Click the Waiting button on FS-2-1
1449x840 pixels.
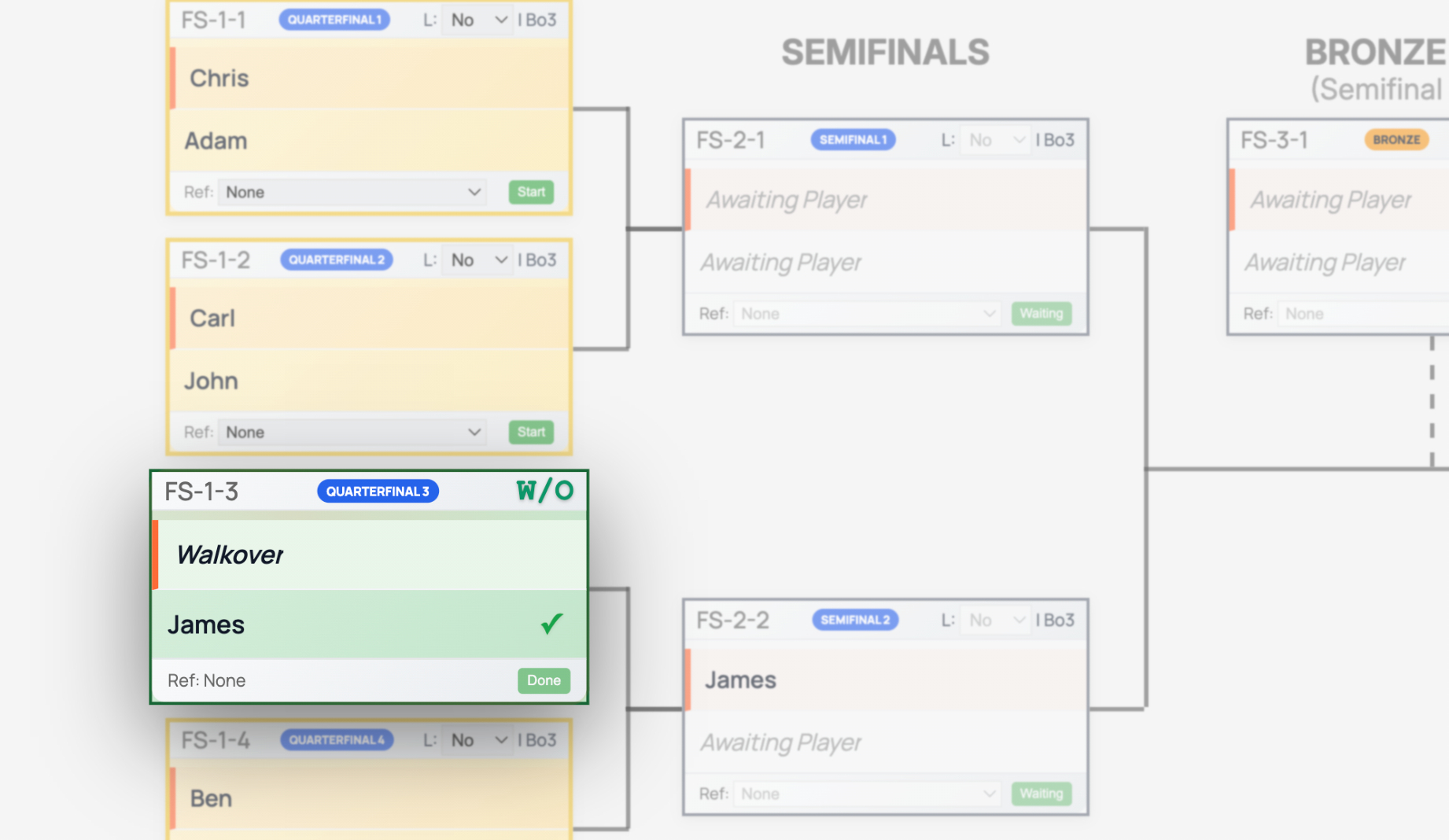click(x=1041, y=313)
